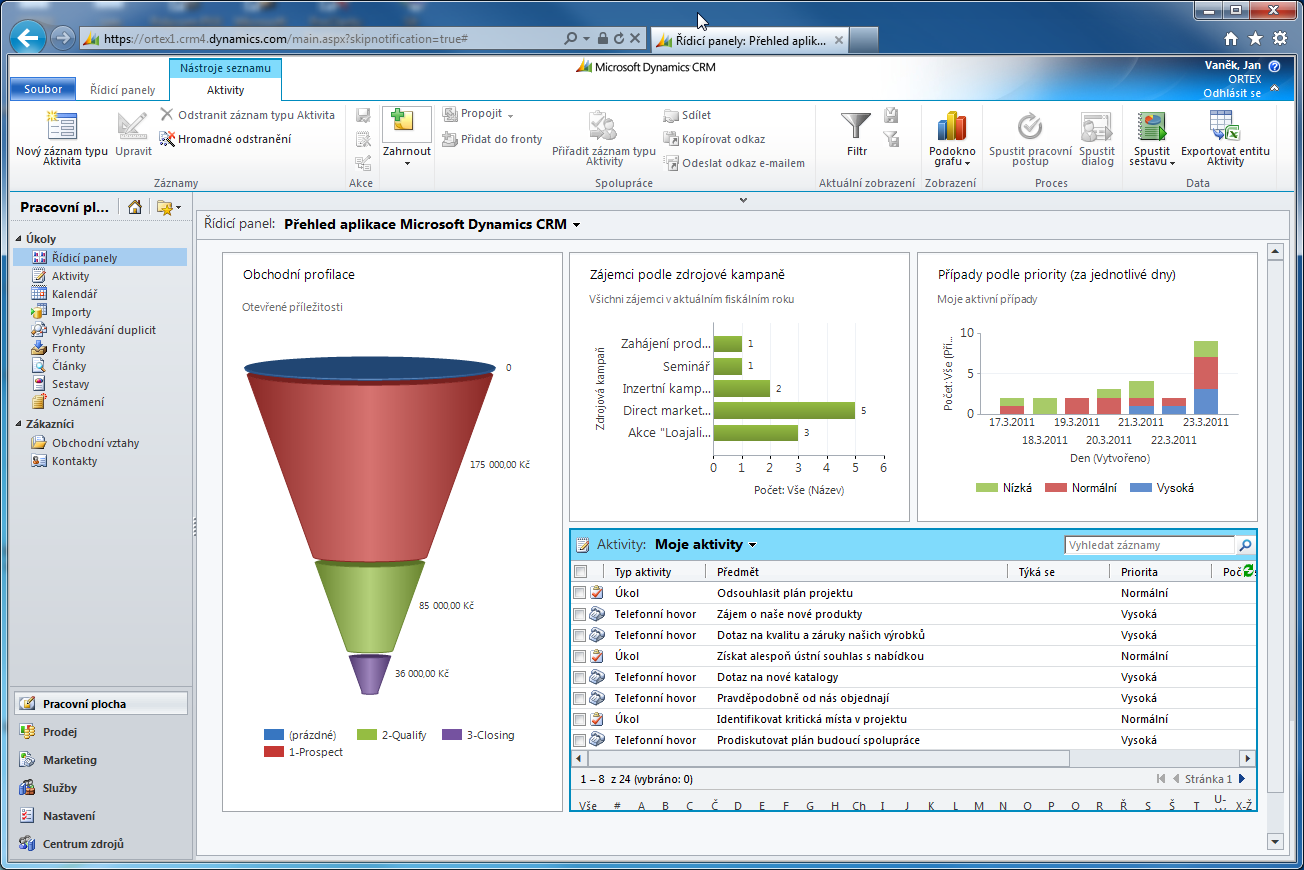Check the row Dotaz na nové katalogy

click(x=580, y=677)
